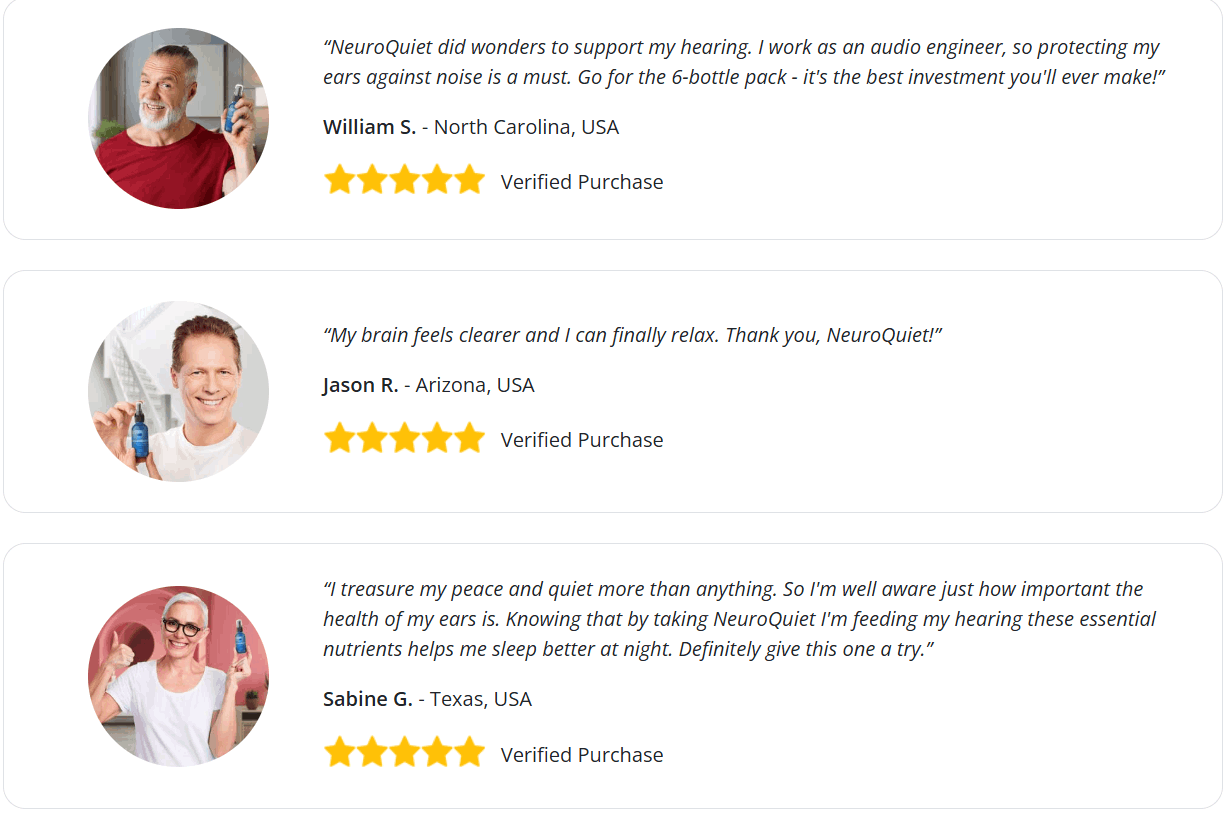Click Verified Purchase under William's review
Screen dimensions: 1231x822
[582, 182]
